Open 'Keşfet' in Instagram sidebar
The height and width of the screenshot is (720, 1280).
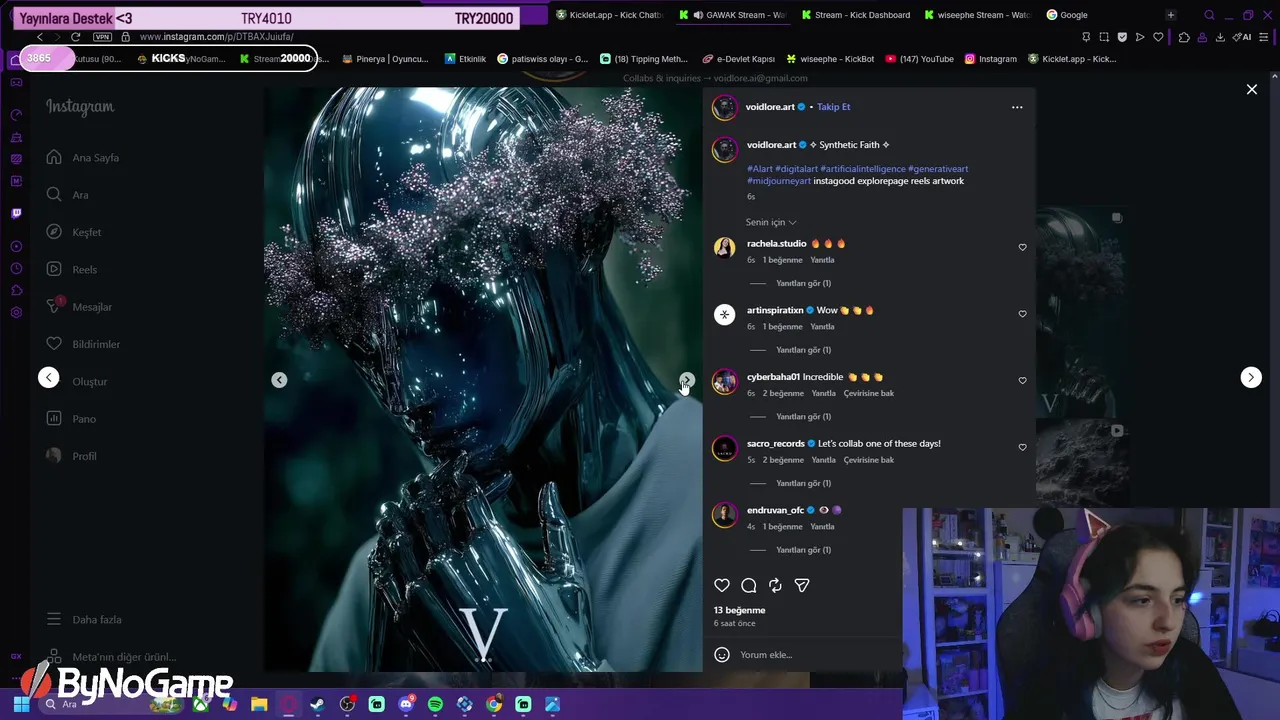(x=74, y=232)
